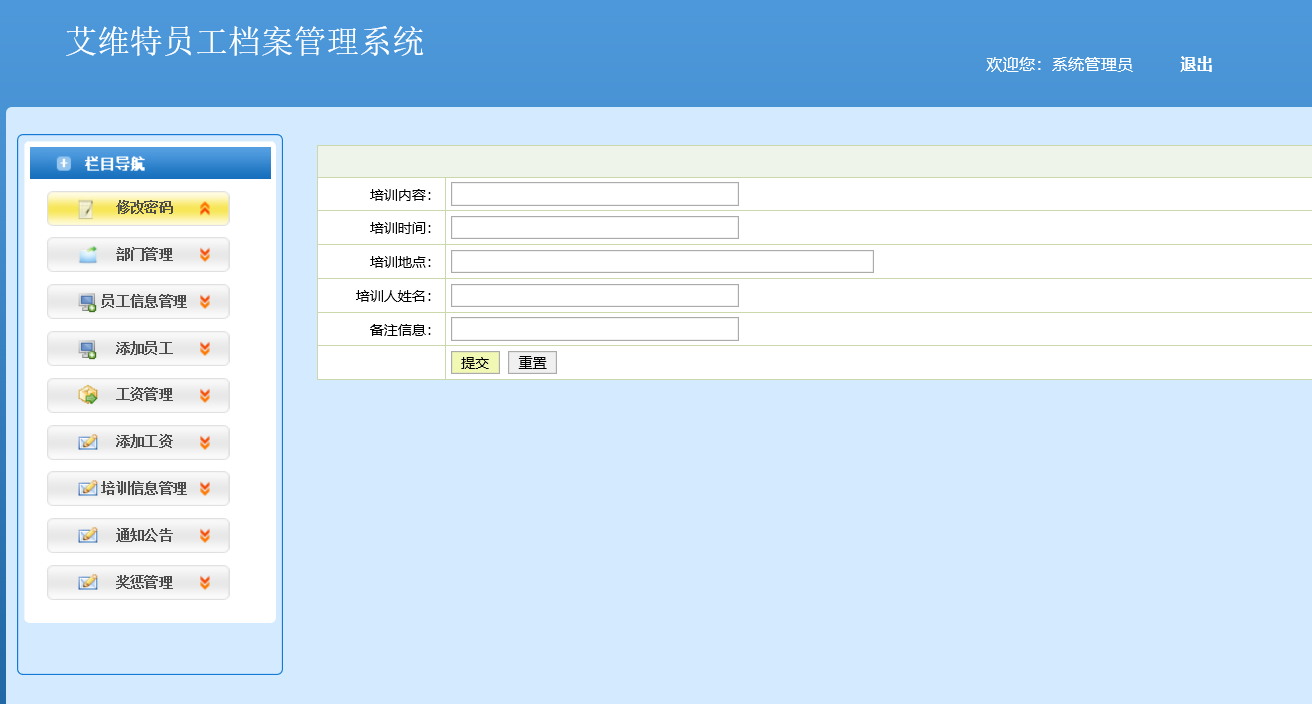The height and width of the screenshot is (704, 1312).
Task: Open the 奖惩管理 menu item
Action: (x=138, y=582)
